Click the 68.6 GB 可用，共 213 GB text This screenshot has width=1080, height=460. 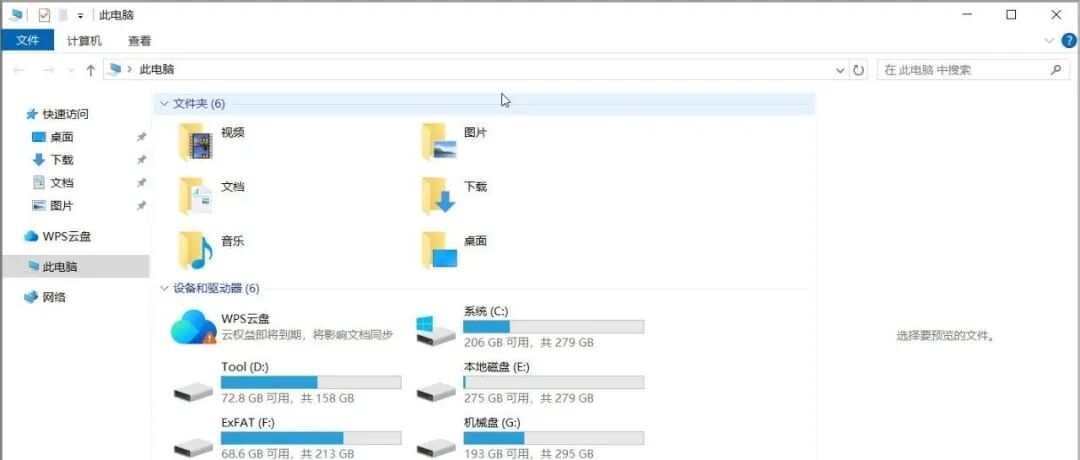coord(288,454)
